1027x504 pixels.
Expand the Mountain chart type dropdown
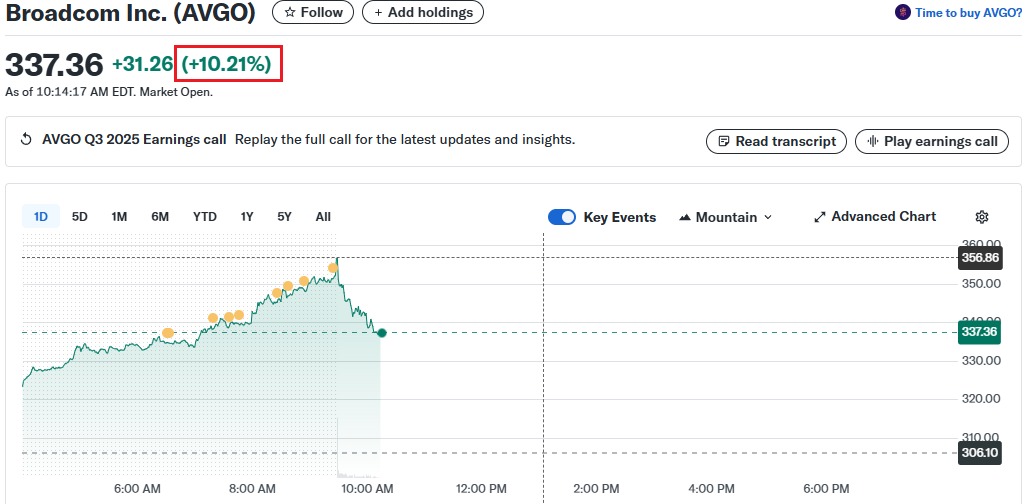pyautogui.click(x=725, y=217)
